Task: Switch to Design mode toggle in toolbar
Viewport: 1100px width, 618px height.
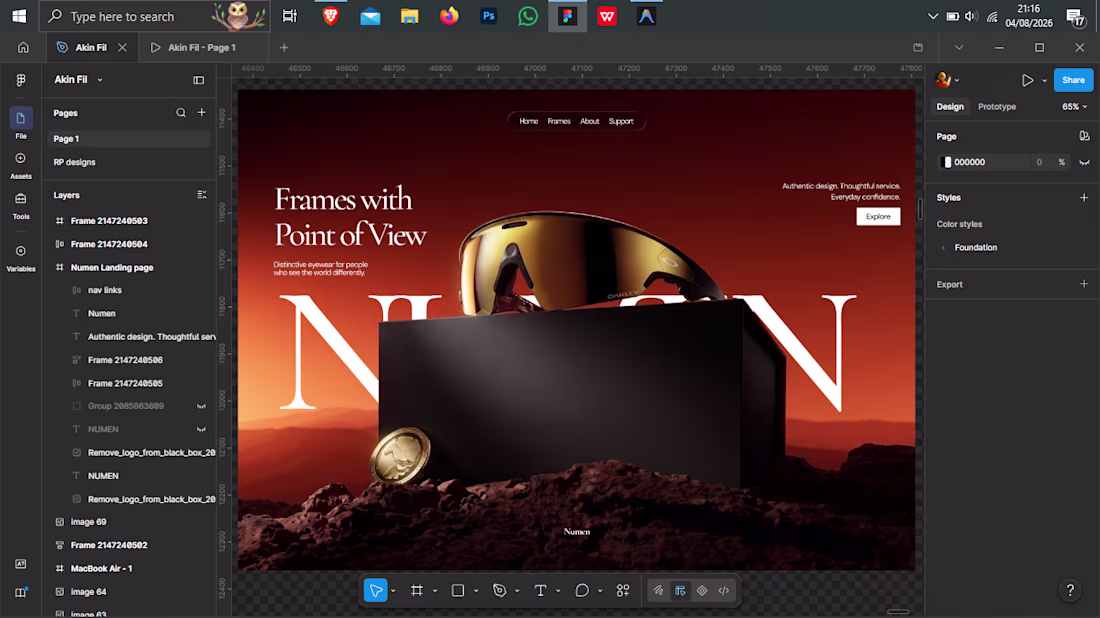Action: click(680, 591)
